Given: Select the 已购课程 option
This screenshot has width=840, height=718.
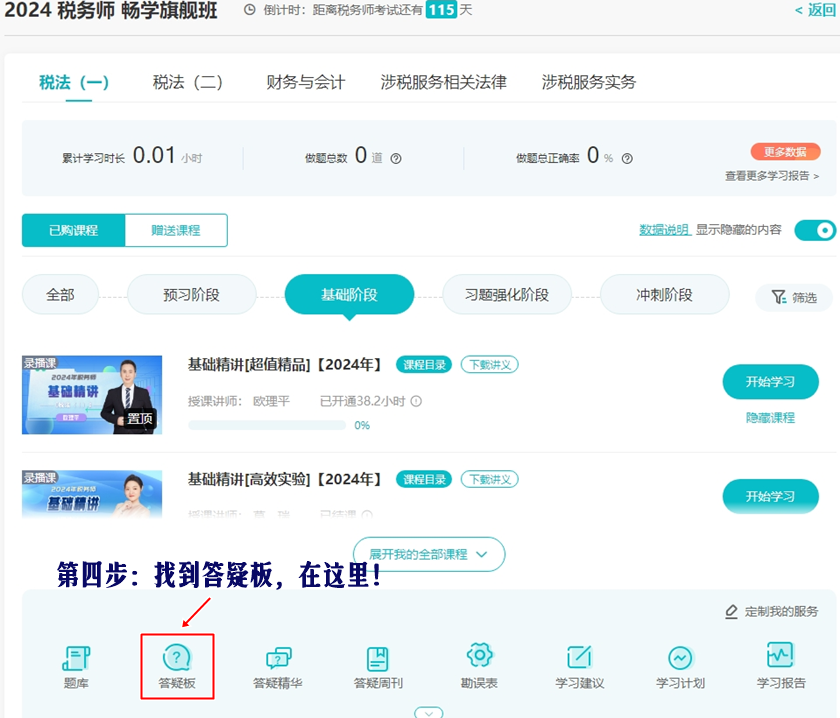Looking at the screenshot, I should pyautogui.click(x=74, y=230).
